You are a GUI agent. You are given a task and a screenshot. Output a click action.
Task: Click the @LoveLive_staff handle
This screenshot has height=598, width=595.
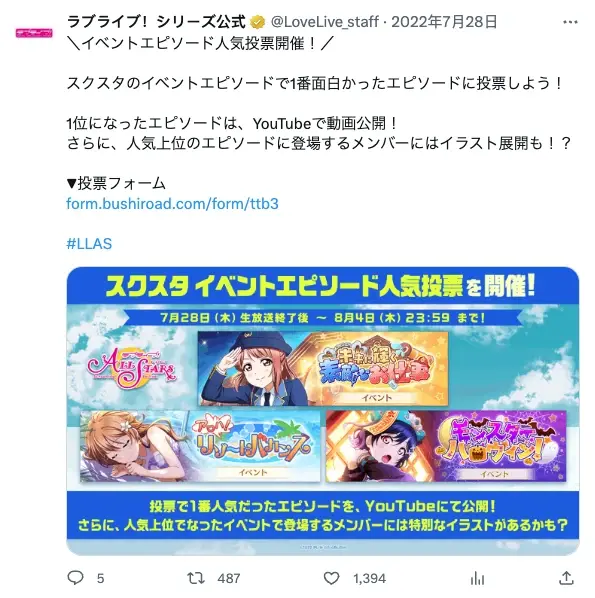pyautogui.click(x=325, y=22)
